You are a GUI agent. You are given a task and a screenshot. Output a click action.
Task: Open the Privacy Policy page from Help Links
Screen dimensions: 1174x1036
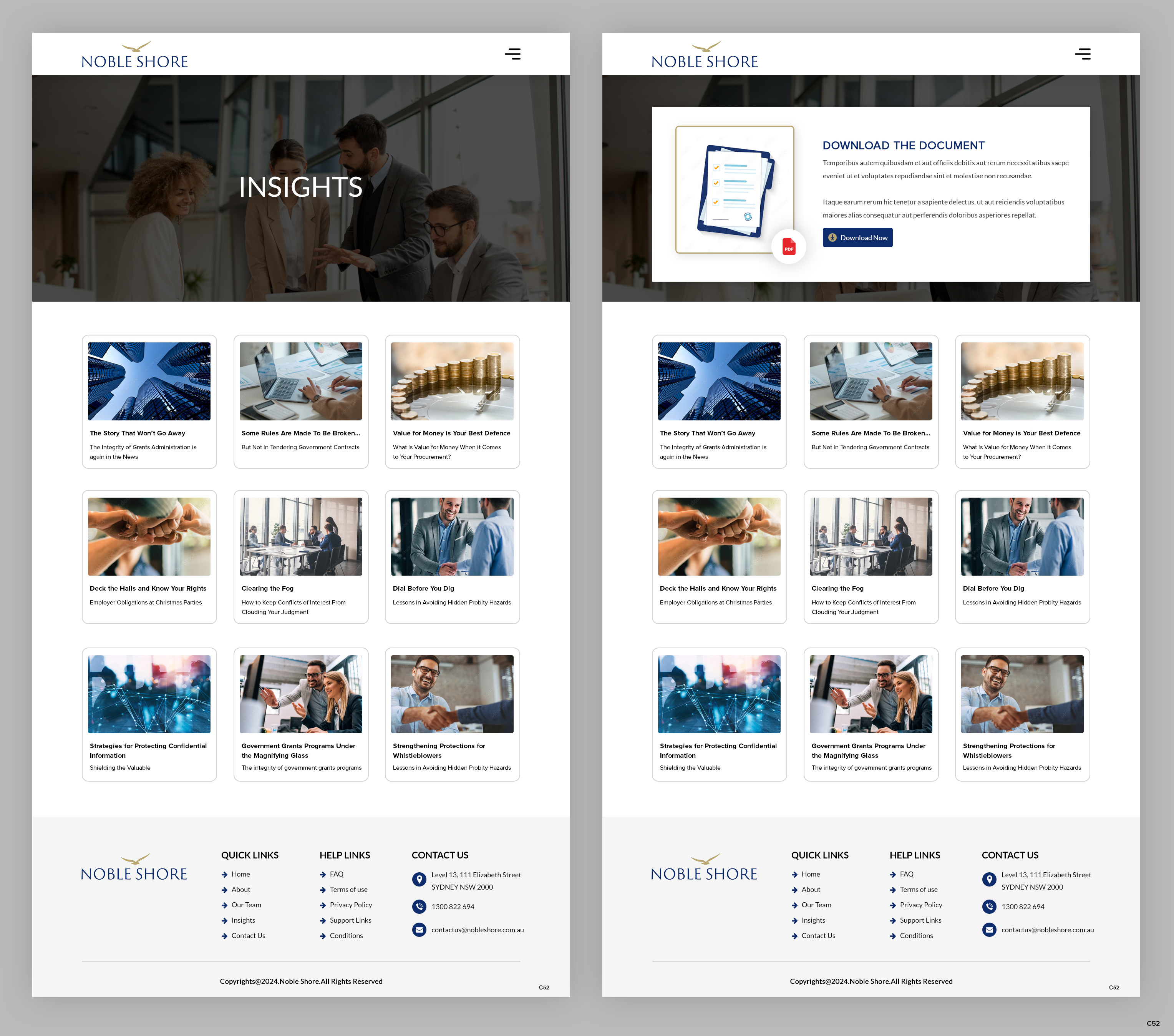(350, 905)
